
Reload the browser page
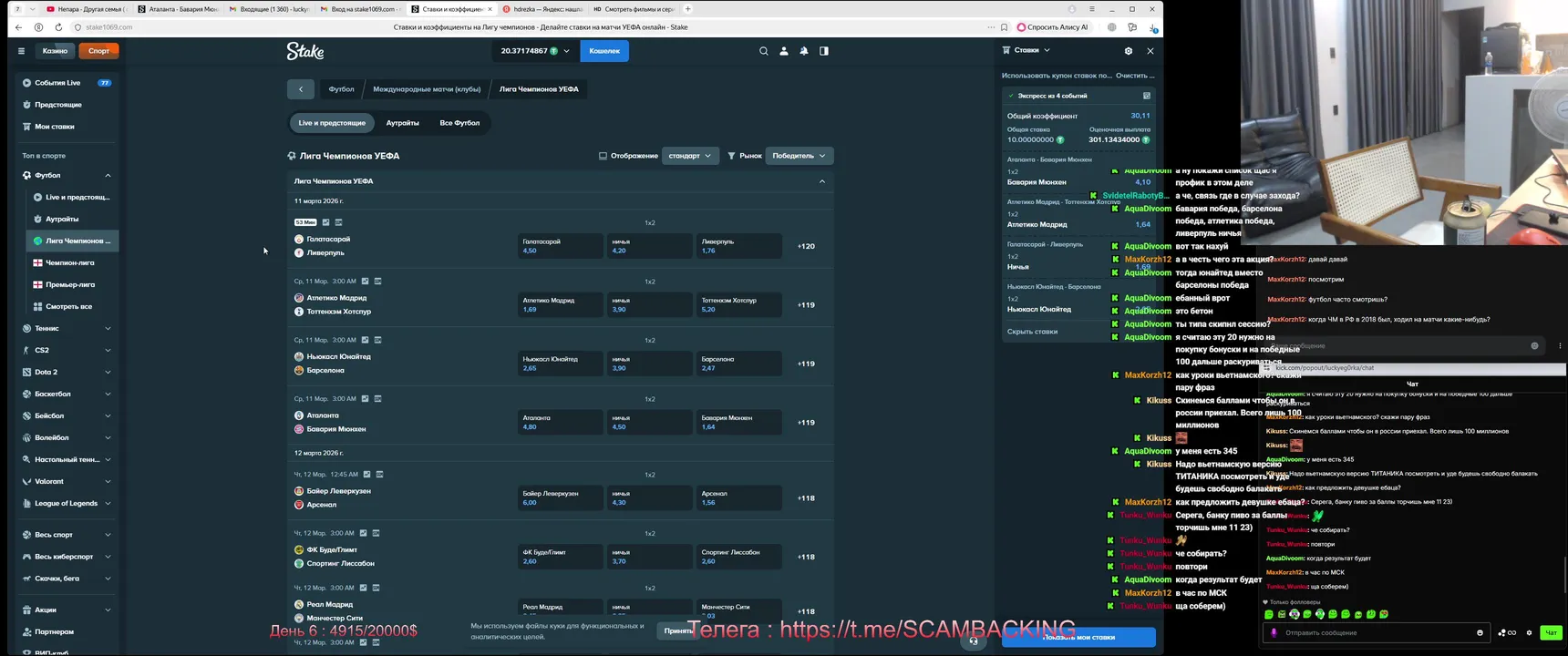[58, 27]
